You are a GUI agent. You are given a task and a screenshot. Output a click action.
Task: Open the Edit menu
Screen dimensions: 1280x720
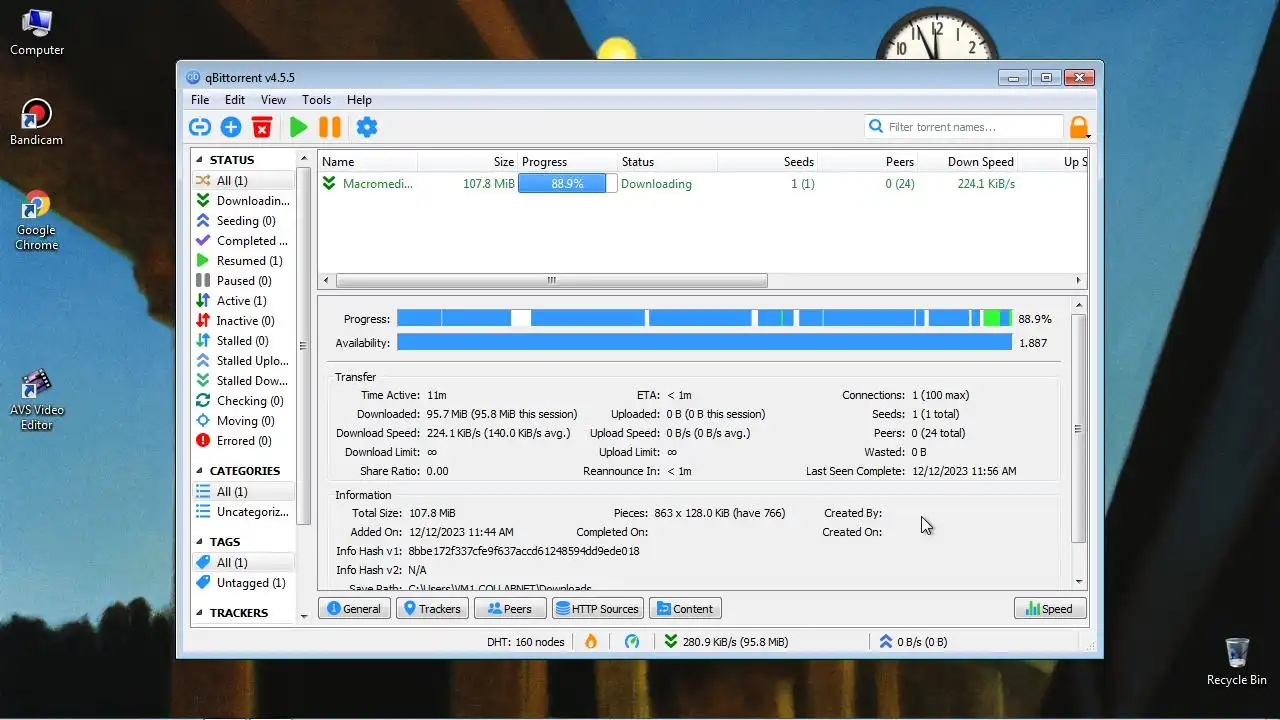235,100
